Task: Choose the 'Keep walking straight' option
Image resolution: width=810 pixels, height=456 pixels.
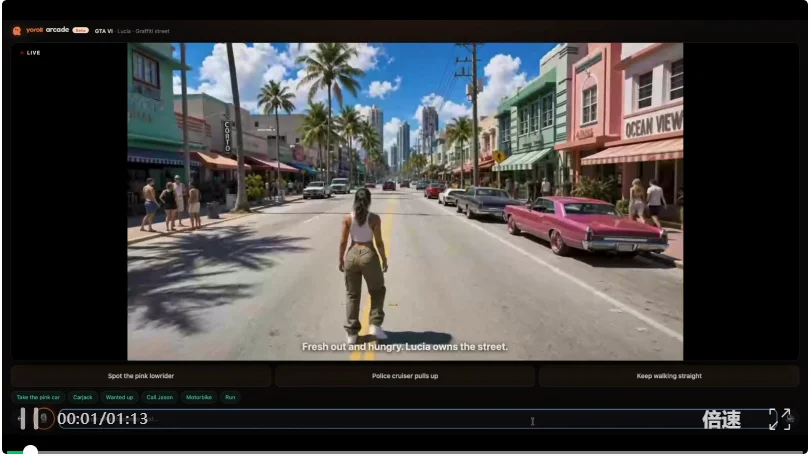Action: (x=669, y=376)
